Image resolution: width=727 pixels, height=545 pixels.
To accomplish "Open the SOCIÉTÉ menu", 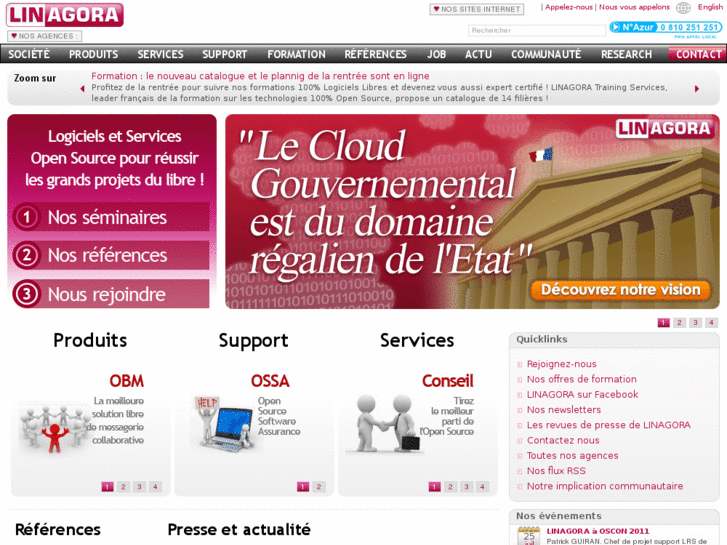I will [x=29, y=54].
